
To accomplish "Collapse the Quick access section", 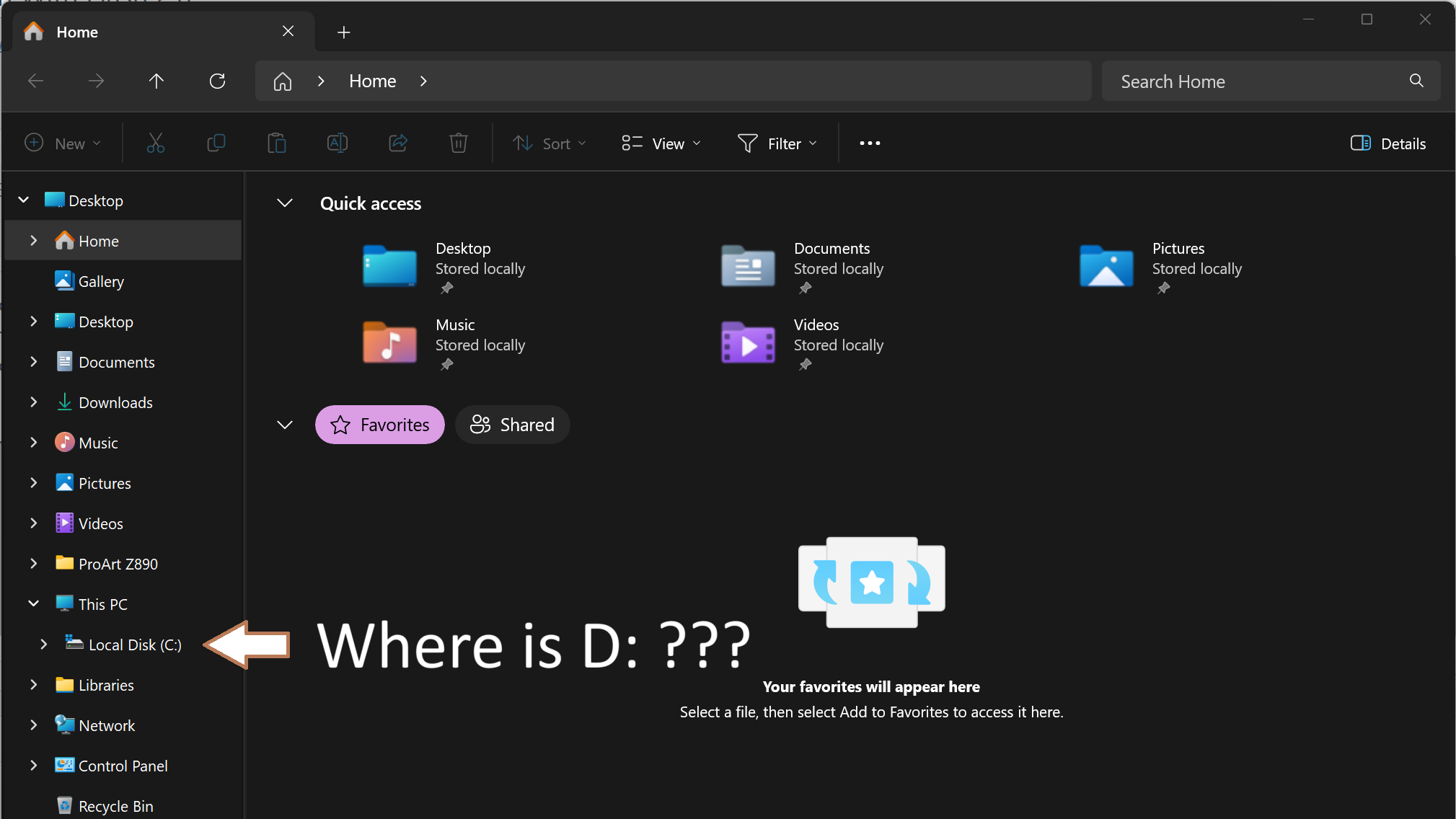I will 285,203.
